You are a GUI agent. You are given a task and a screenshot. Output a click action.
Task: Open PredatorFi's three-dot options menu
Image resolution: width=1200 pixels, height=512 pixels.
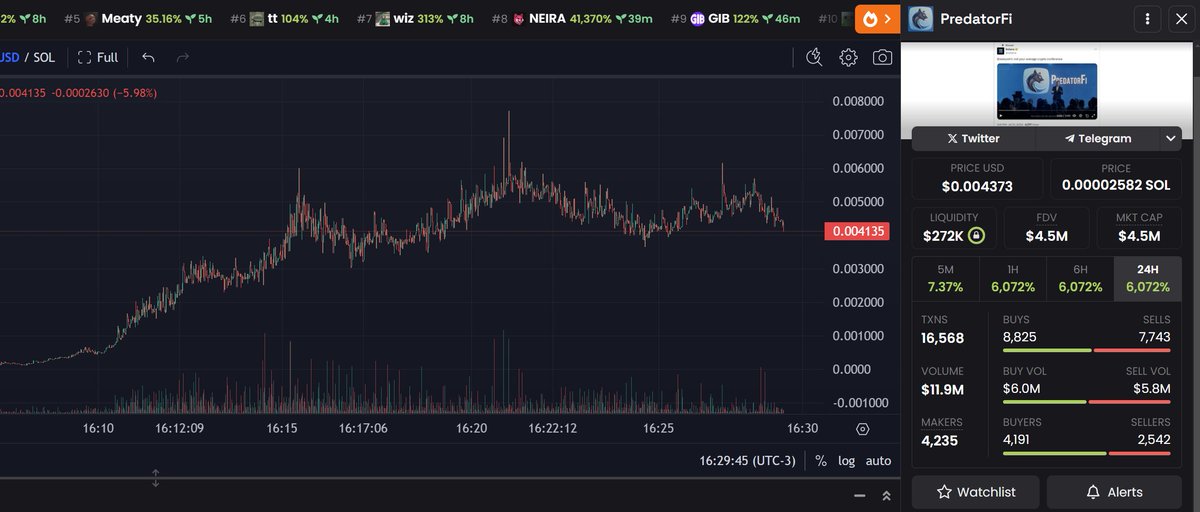[1149, 19]
